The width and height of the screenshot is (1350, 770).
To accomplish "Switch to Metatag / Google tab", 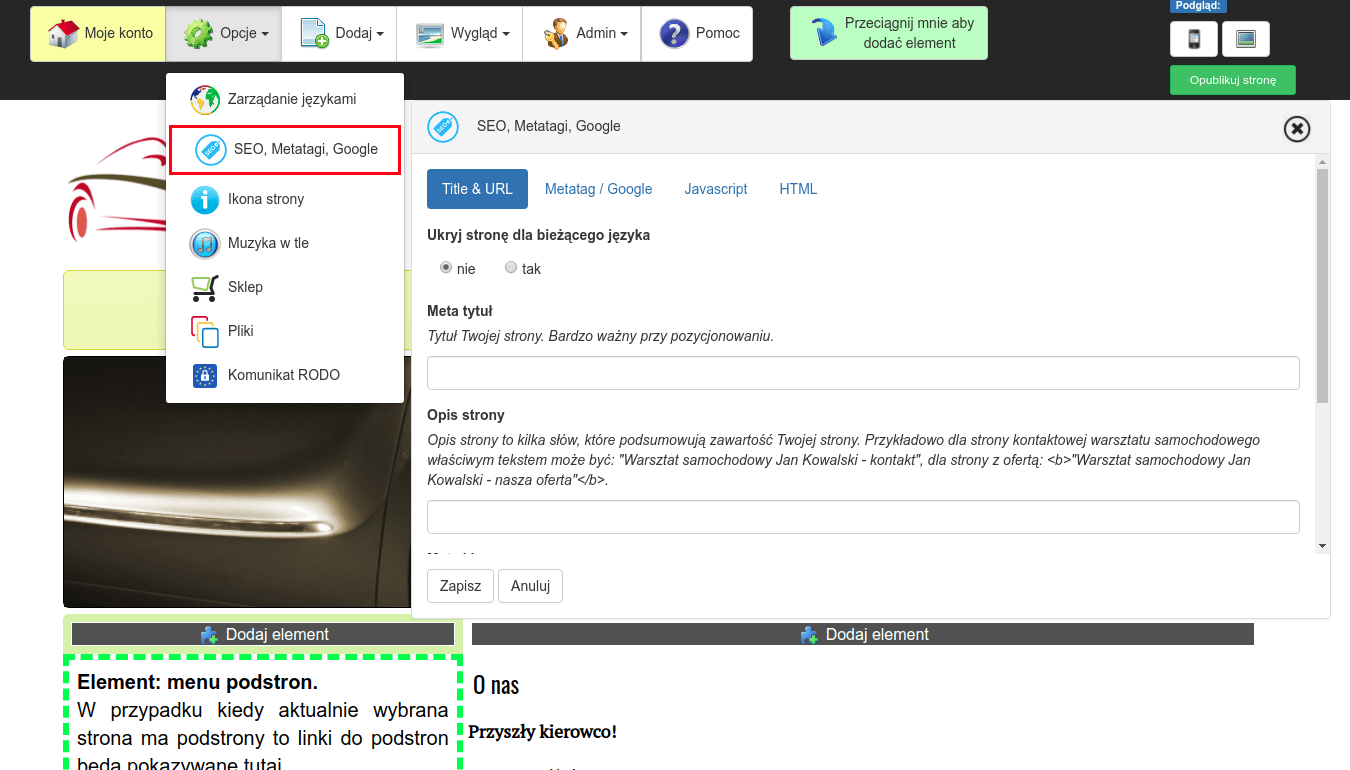I will [598, 189].
